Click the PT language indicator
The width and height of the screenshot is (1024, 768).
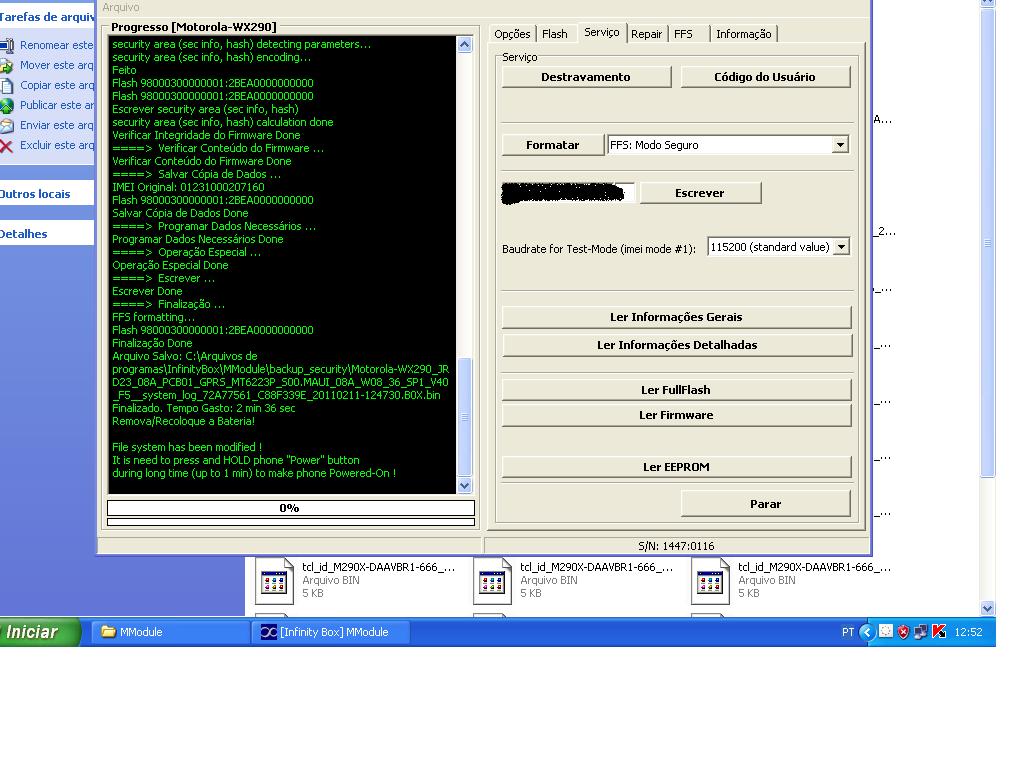coord(848,632)
